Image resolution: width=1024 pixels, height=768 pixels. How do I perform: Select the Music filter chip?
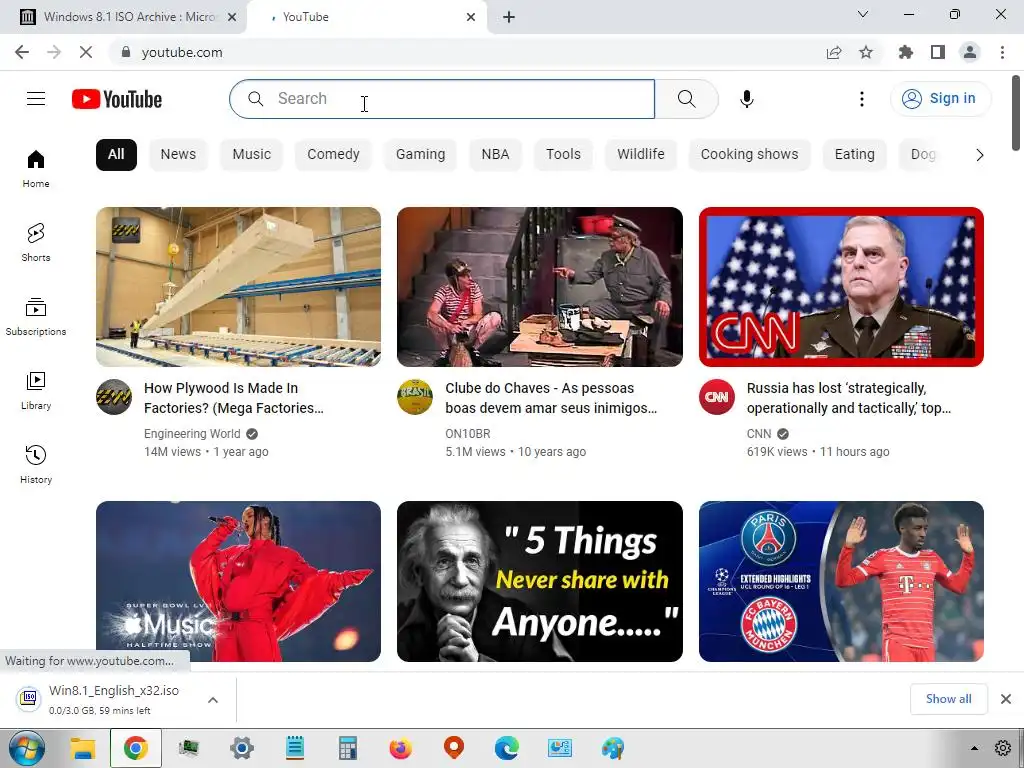[x=251, y=155]
